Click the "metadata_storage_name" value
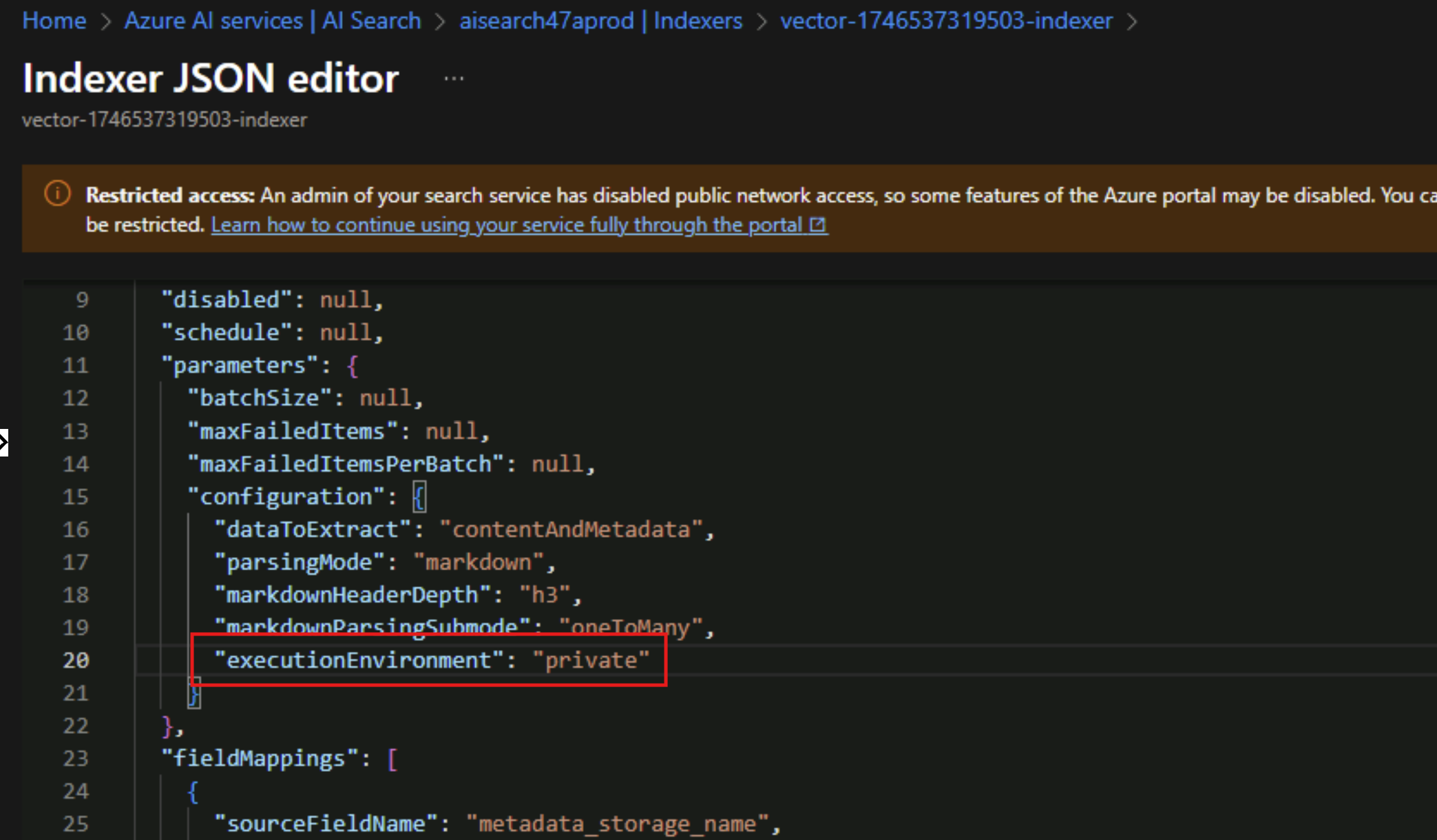This screenshot has width=1437, height=840. (x=617, y=824)
